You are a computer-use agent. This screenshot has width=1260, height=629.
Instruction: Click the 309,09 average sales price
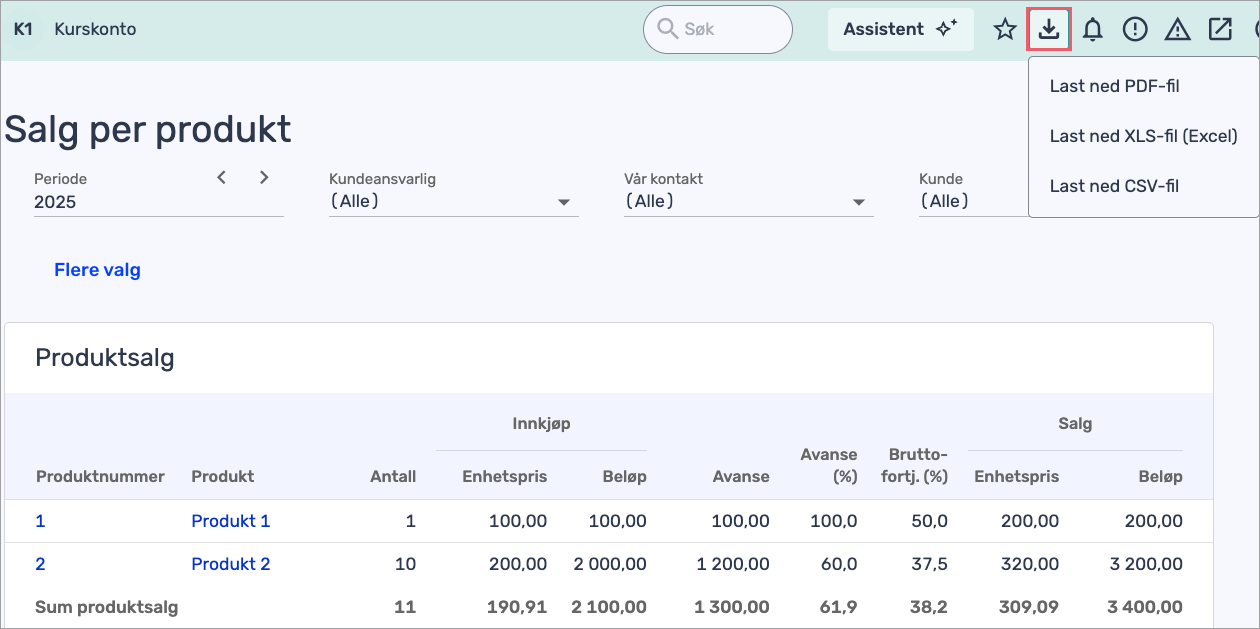click(x=1028, y=606)
